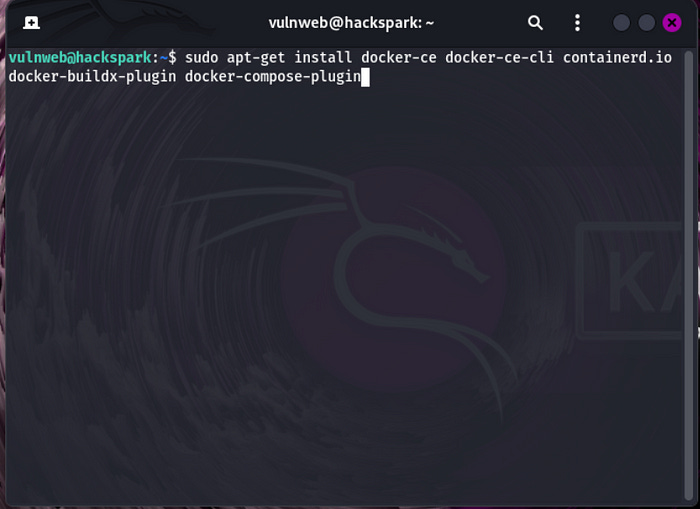This screenshot has width=700, height=509.
Task: Click the vulnweb@hackspark window title
Action: [351, 23]
